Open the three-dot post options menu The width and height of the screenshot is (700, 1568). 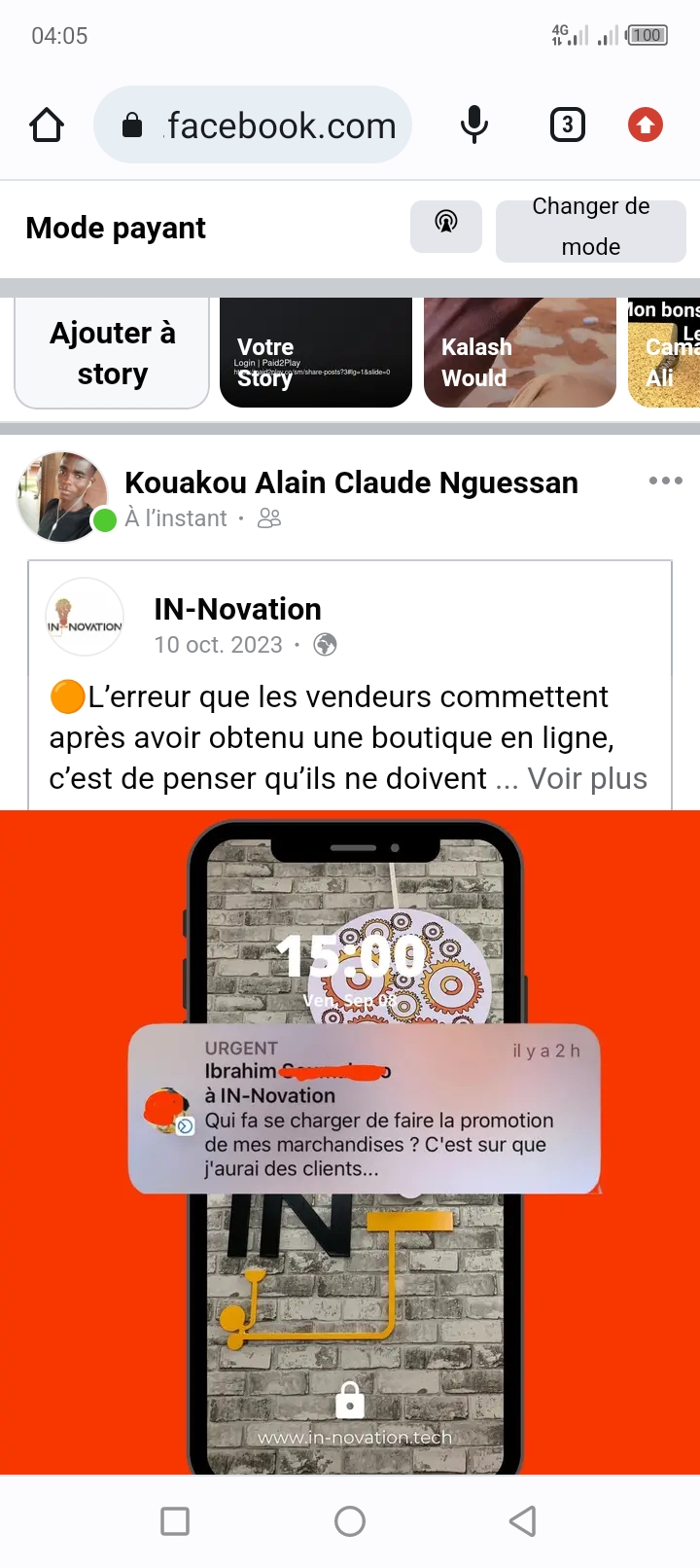point(666,481)
